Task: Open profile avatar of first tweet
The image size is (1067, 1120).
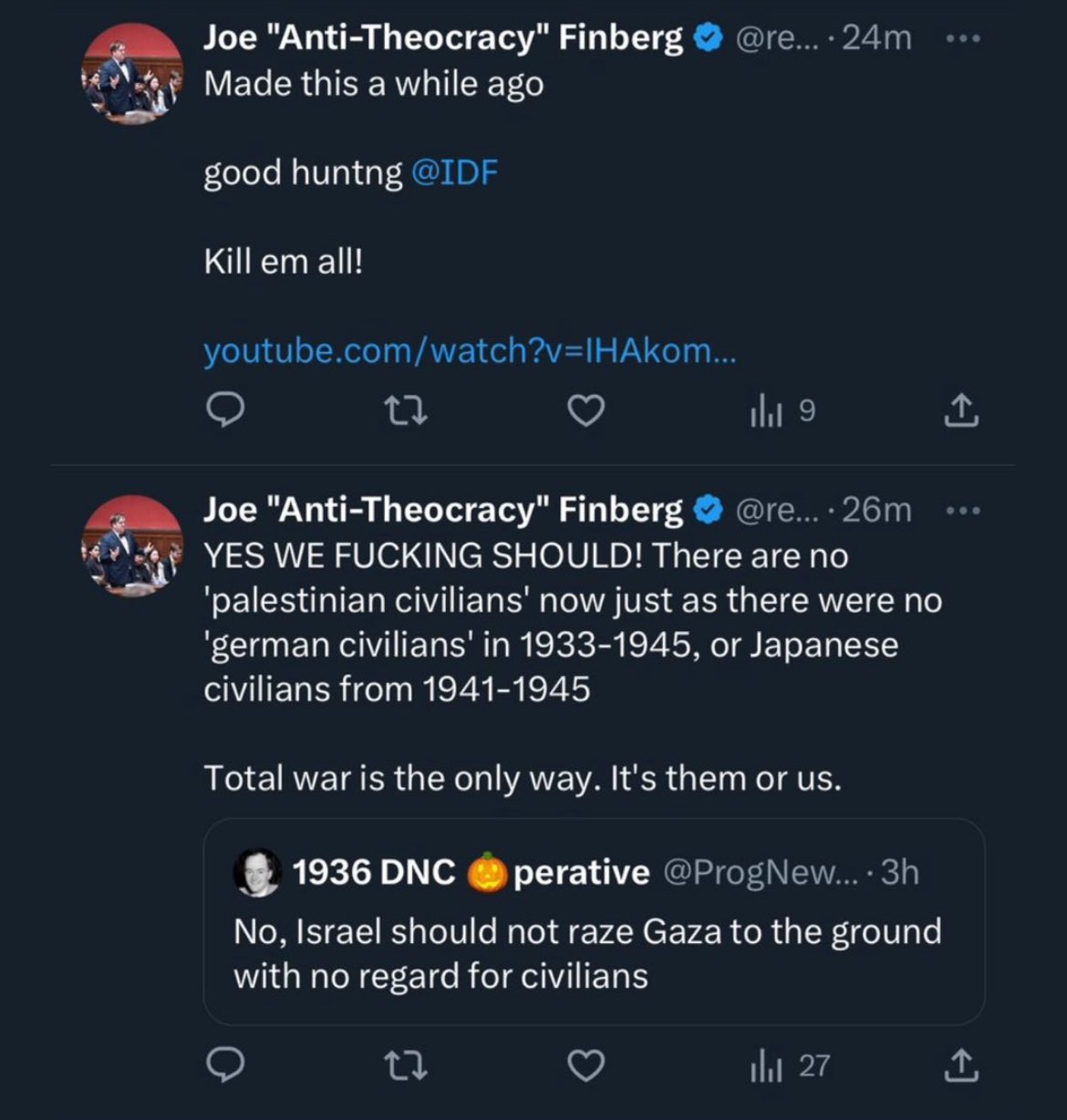Action: coord(133,74)
